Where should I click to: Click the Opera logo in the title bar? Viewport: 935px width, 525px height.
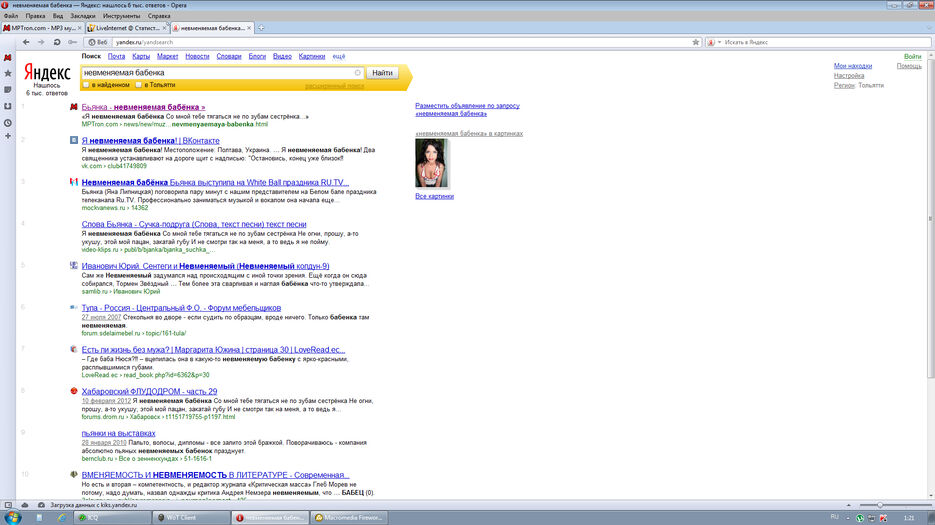(x=5, y=5)
